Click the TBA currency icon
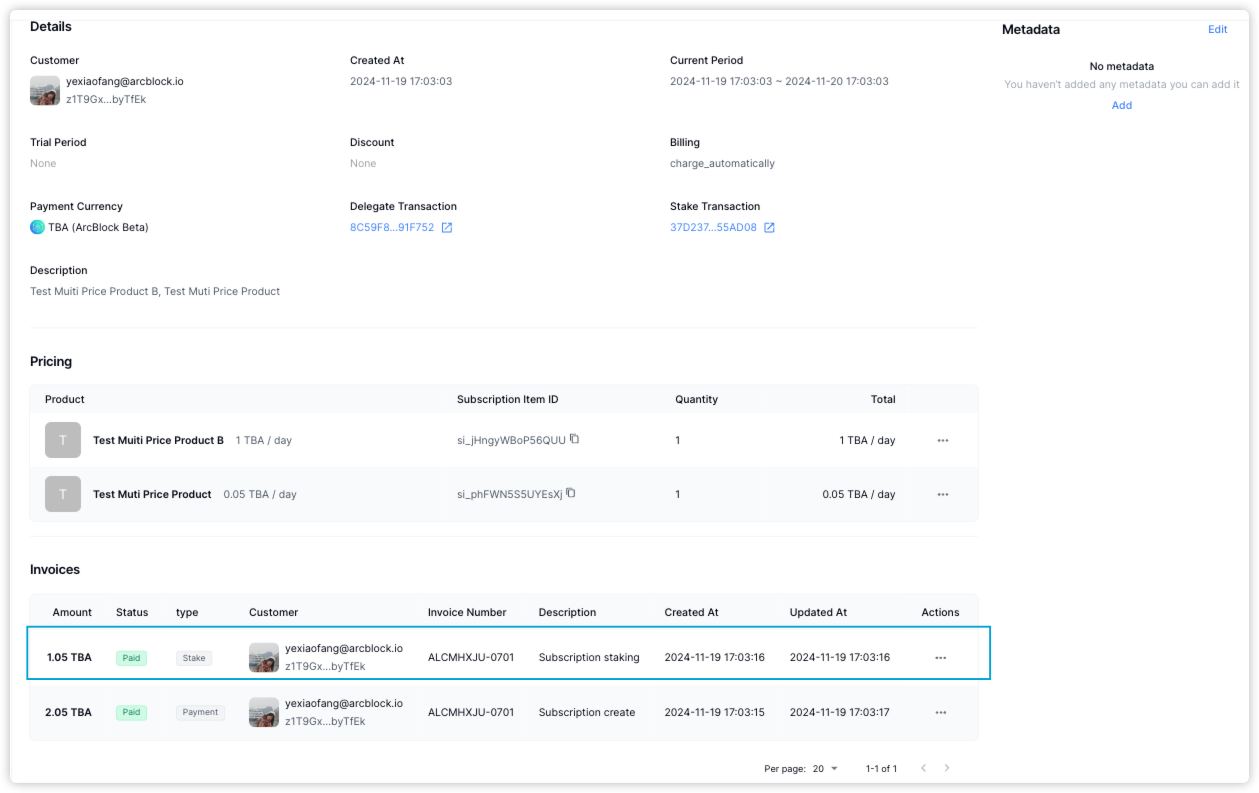This screenshot has width=1259, height=793. click(37, 227)
